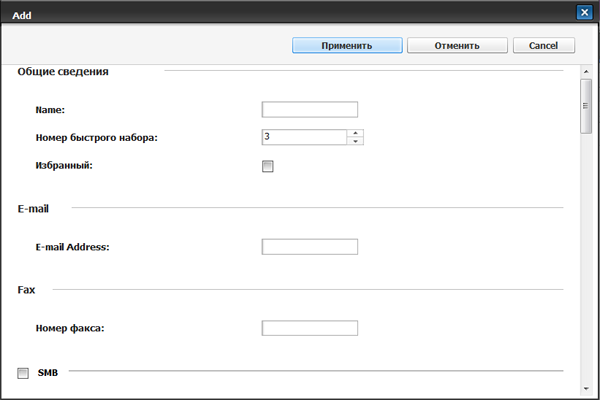Screen dimensions: 600x400
Task: Click the SMB section label
Action: tap(48, 373)
